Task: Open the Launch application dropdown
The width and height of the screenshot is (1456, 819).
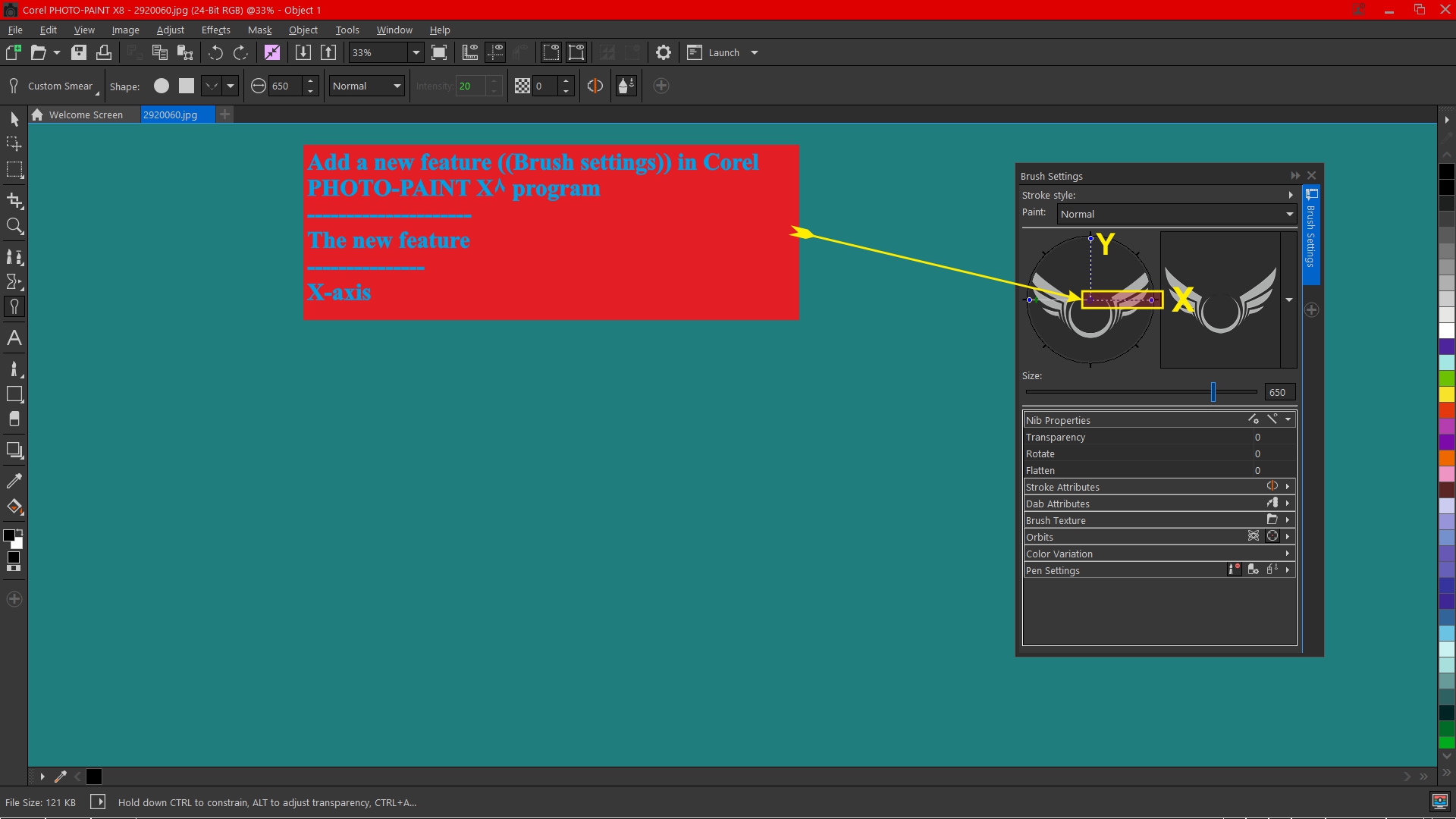Action: tap(754, 52)
